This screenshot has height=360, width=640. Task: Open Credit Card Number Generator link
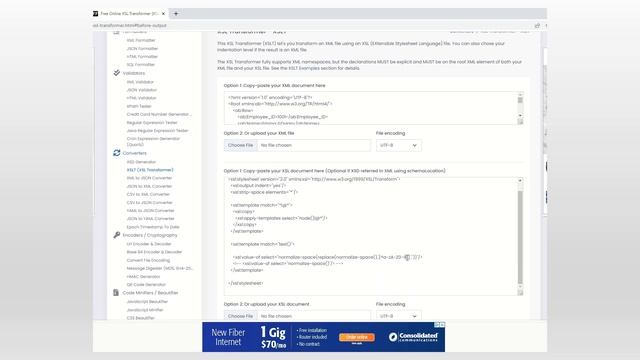coord(159,114)
